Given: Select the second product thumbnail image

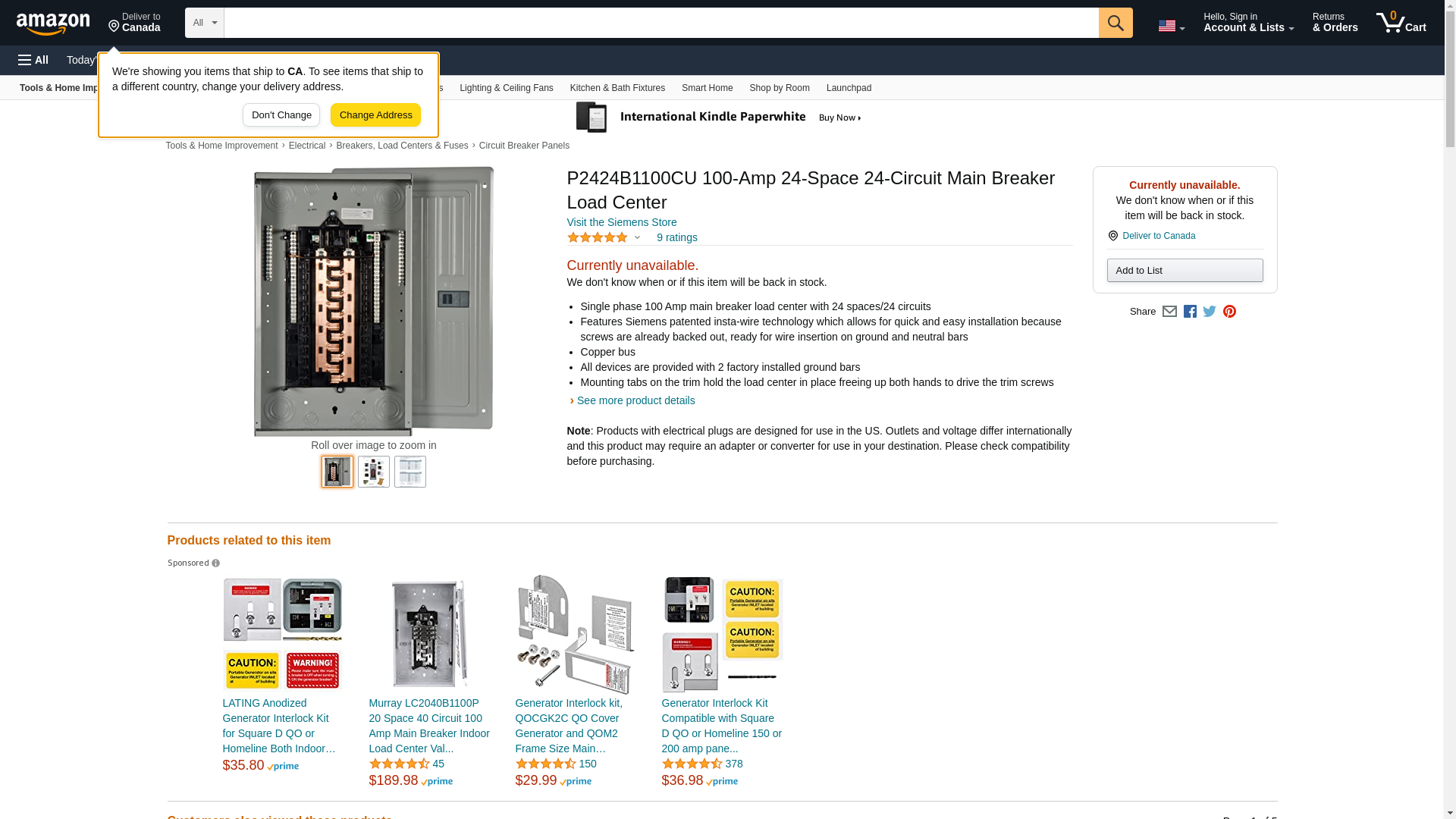Looking at the screenshot, I should tap(373, 472).
